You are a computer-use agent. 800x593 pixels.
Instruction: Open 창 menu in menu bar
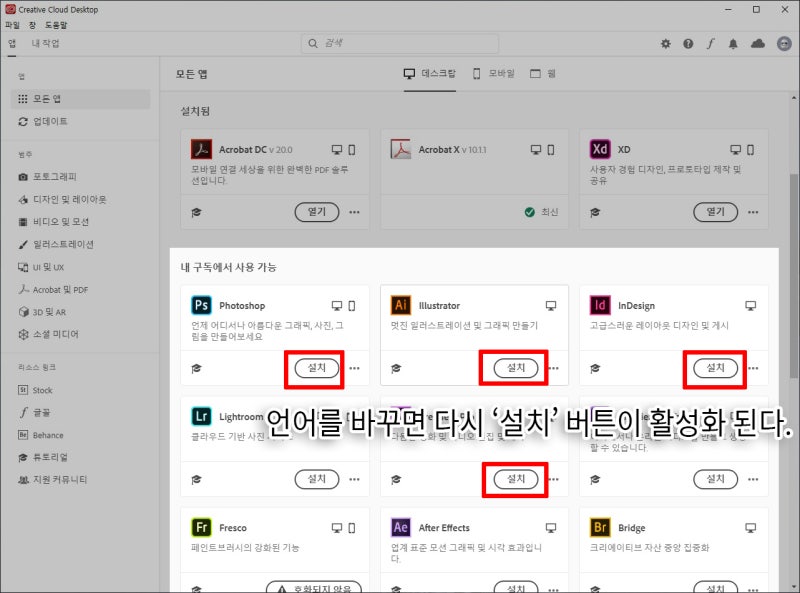(x=32, y=25)
